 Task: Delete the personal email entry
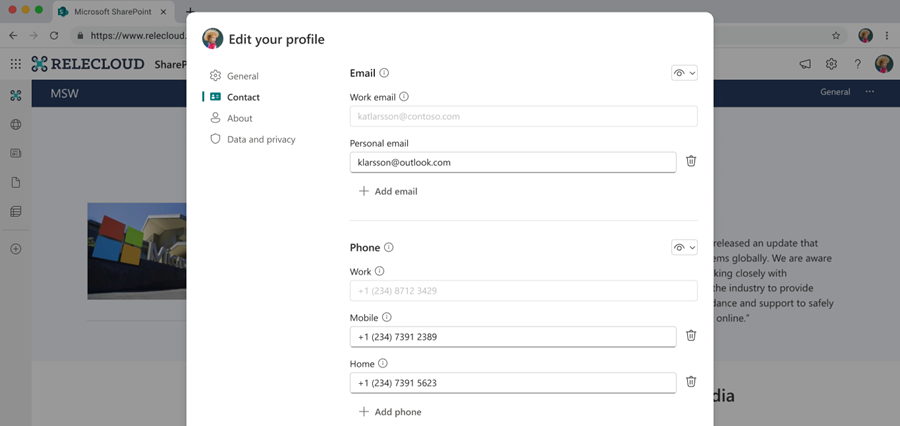(690, 161)
